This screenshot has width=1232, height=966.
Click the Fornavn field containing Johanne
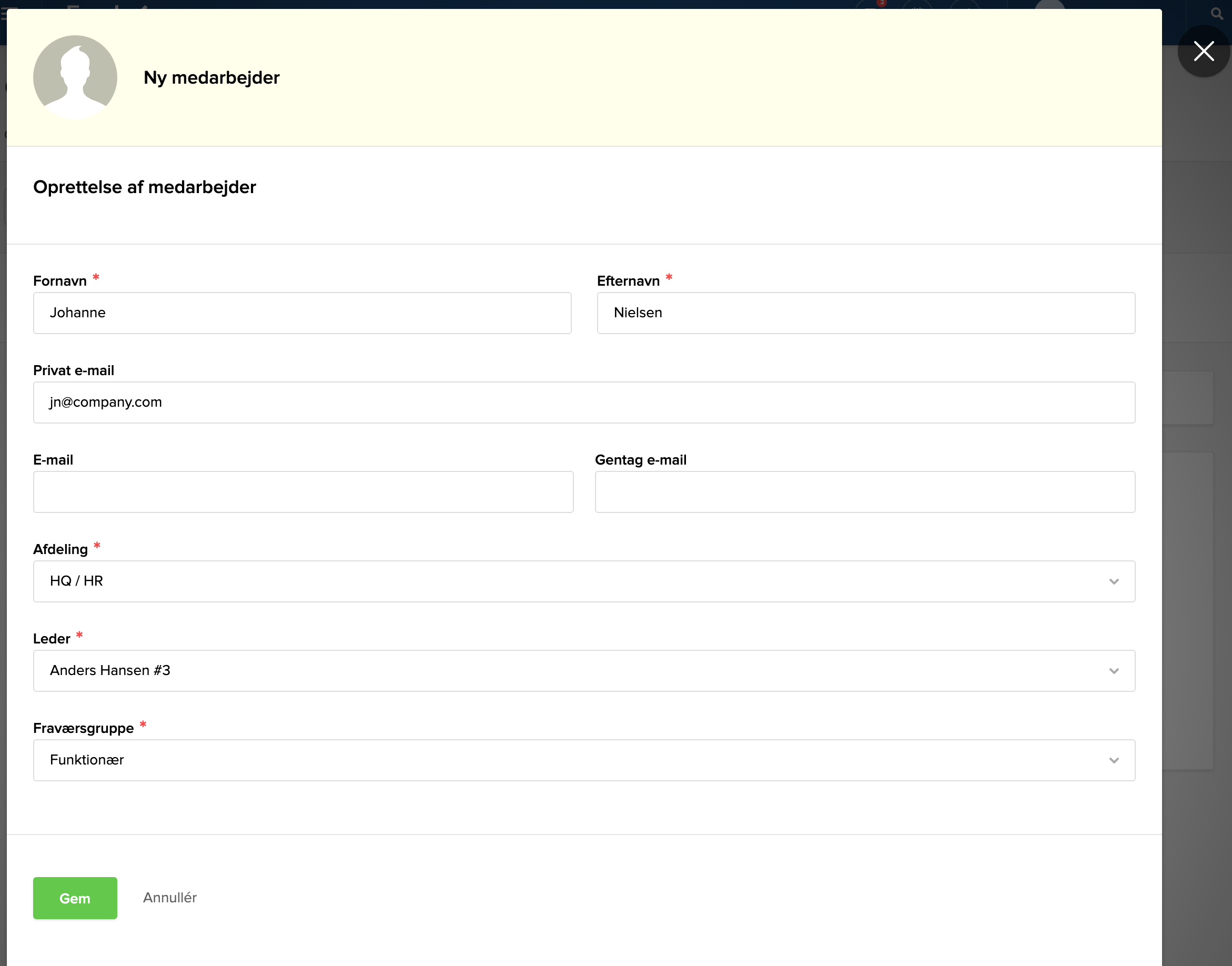pyautogui.click(x=302, y=313)
